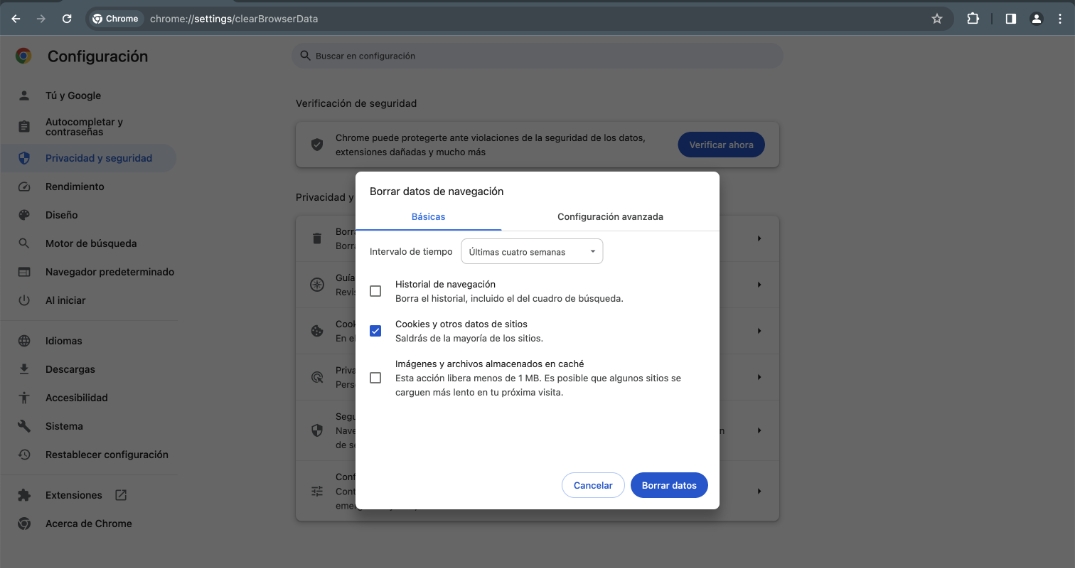Click the Cancelar button
The width and height of the screenshot is (1075, 568).
click(x=593, y=485)
